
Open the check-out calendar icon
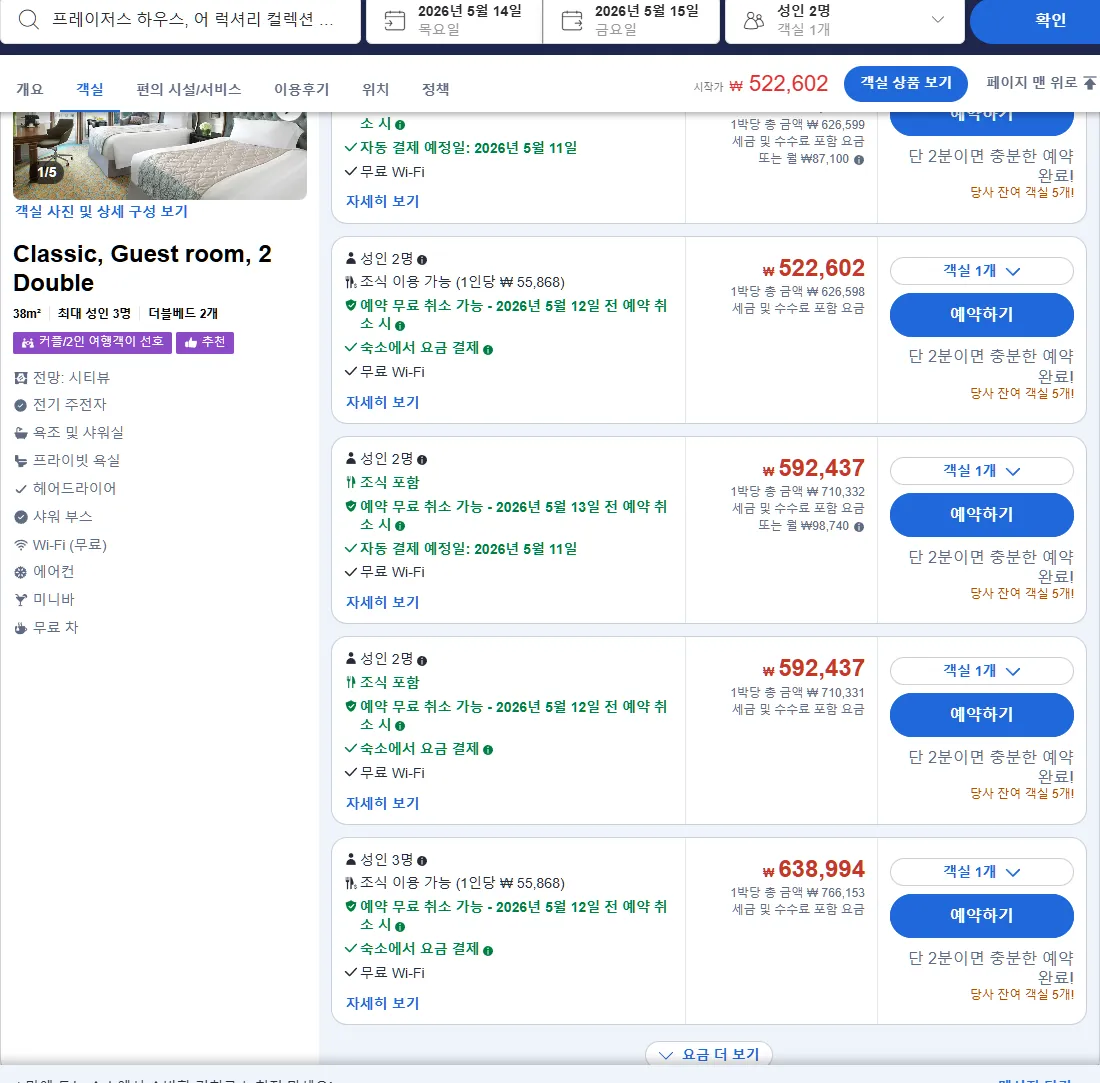pos(572,20)
